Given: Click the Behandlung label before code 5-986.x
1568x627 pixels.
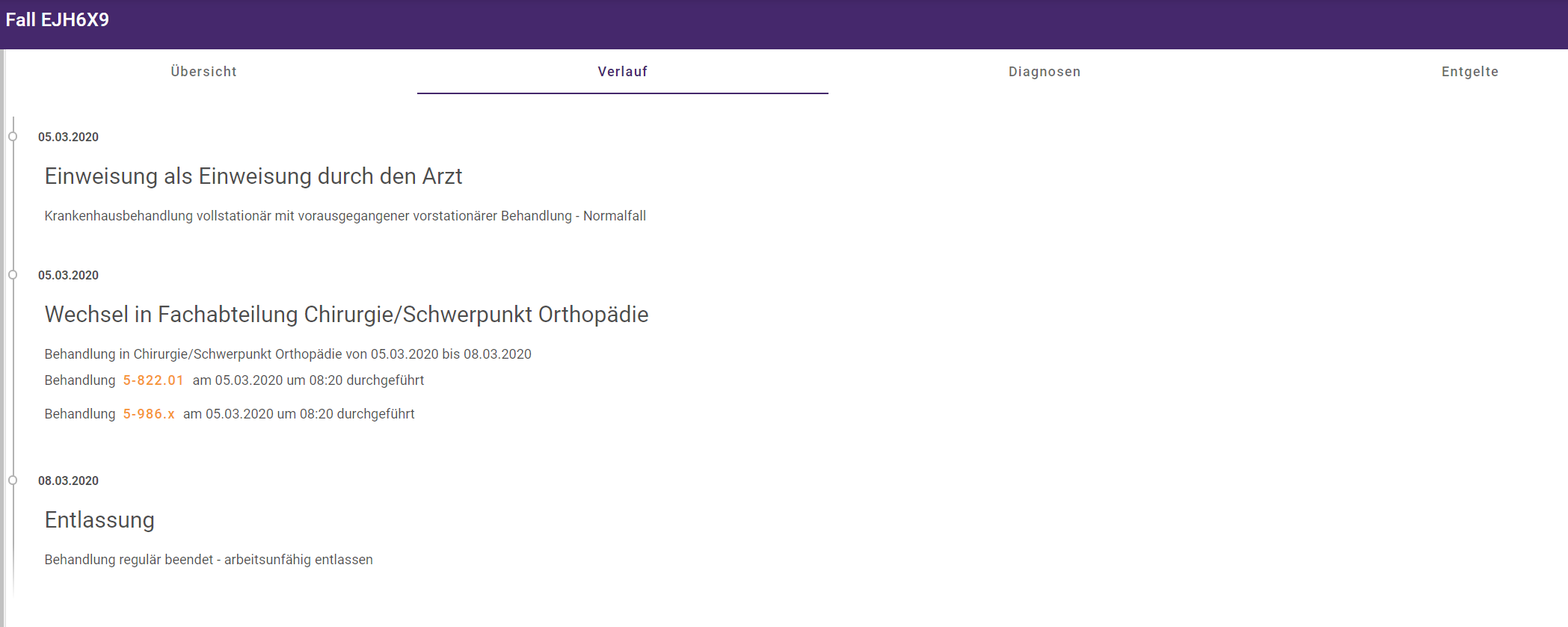Looking at the screenshot, I should point(80,414).
